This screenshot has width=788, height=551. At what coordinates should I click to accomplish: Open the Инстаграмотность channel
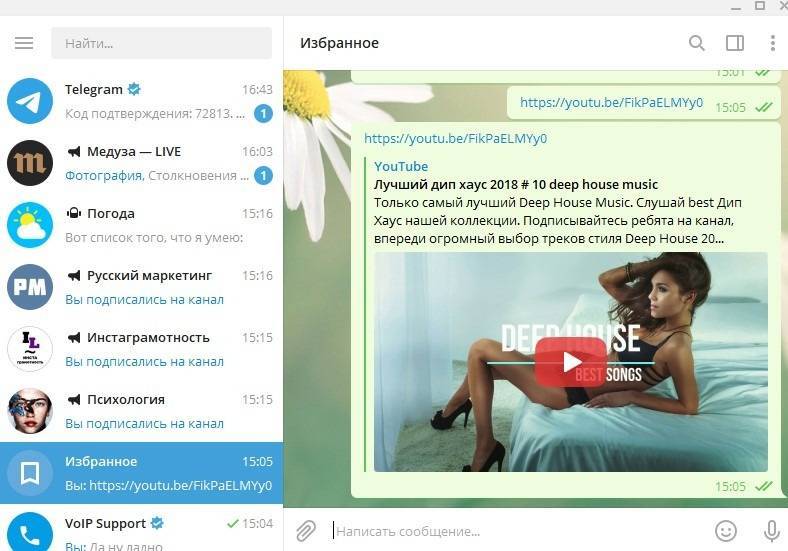pyautogui.click(x=141, y=349)
